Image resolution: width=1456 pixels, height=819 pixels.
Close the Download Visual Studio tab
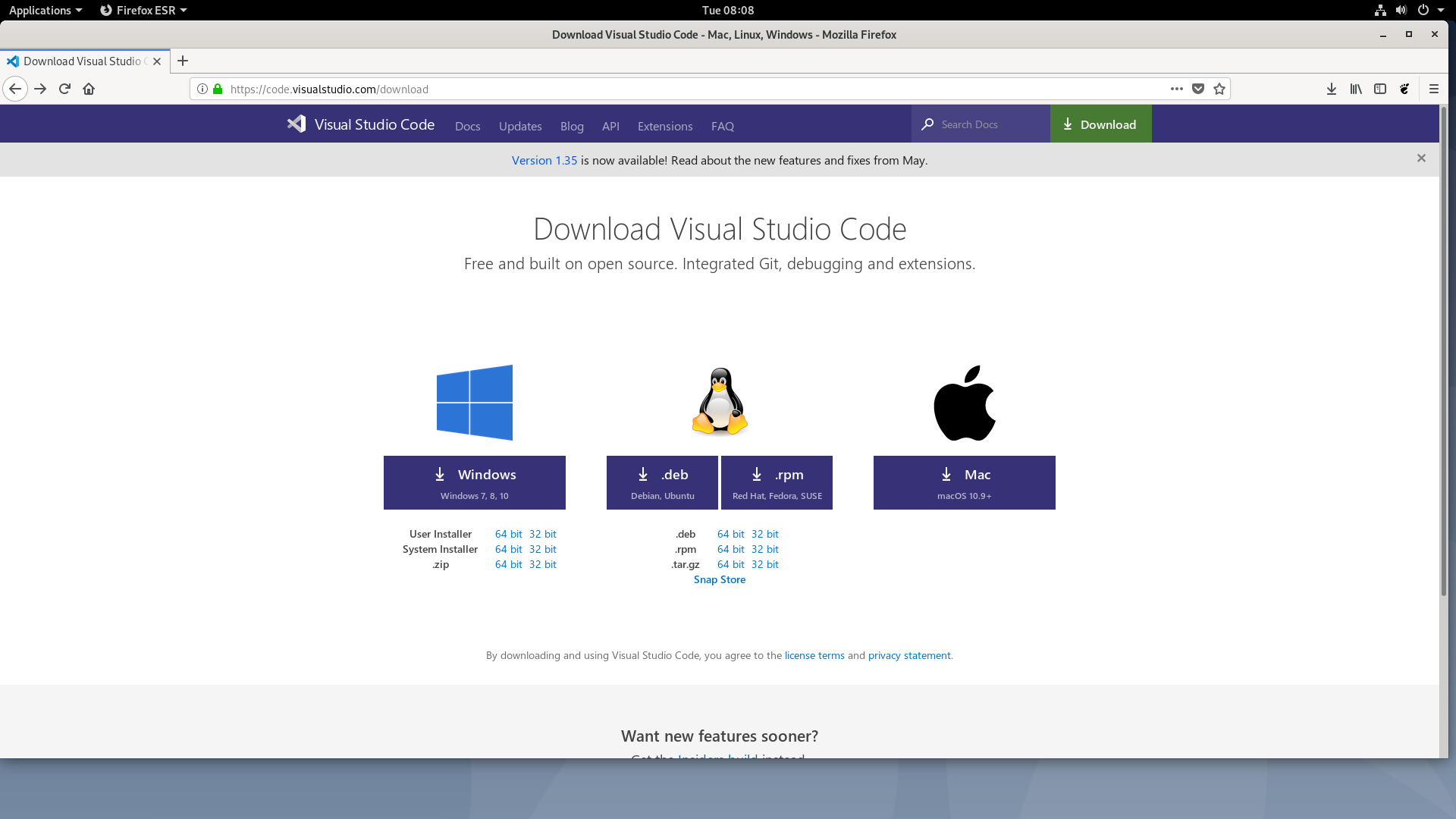(x=157, y=61)
